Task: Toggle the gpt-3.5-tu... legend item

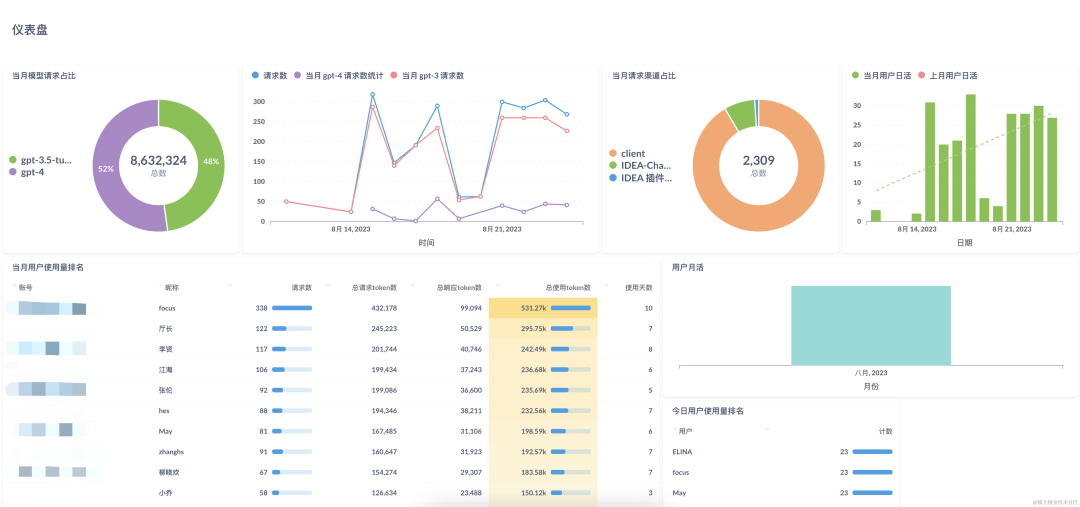Action: (x=41, y=161)
